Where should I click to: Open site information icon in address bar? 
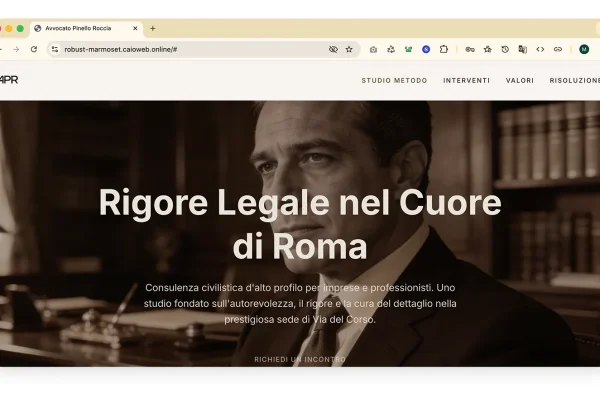click(55, 49)
